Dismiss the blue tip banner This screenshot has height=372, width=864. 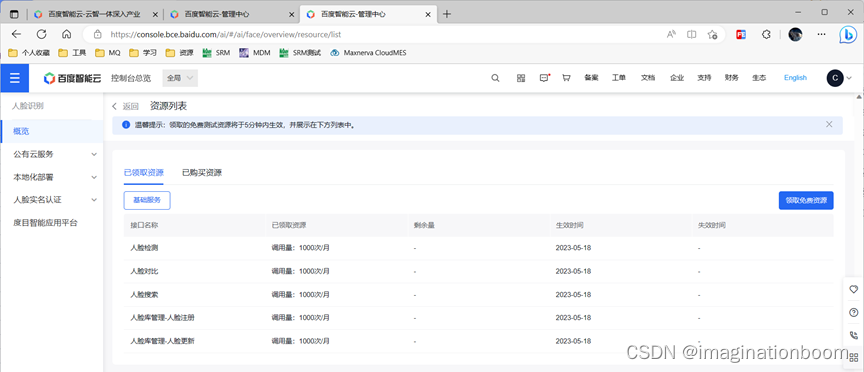coord(829,125)
